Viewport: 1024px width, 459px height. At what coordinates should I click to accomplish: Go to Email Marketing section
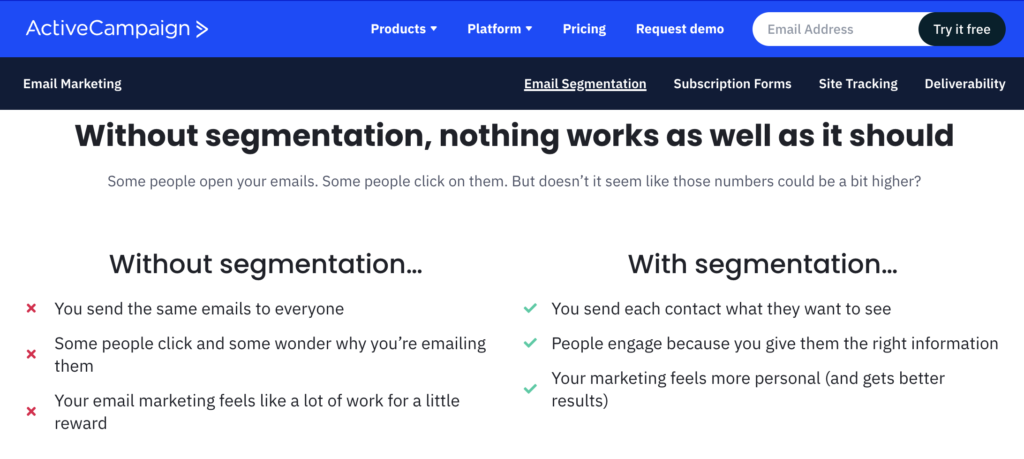(x=72, y=84)
